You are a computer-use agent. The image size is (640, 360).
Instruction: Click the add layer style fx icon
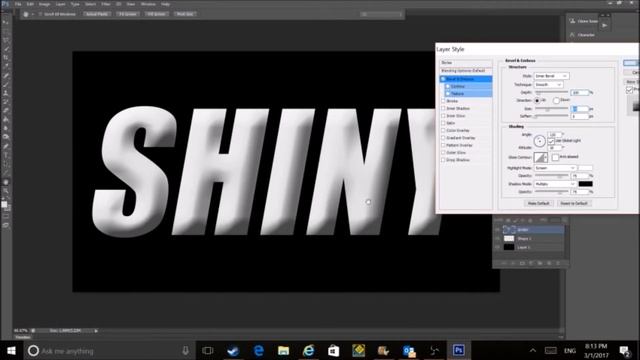[x=513, y=263]
